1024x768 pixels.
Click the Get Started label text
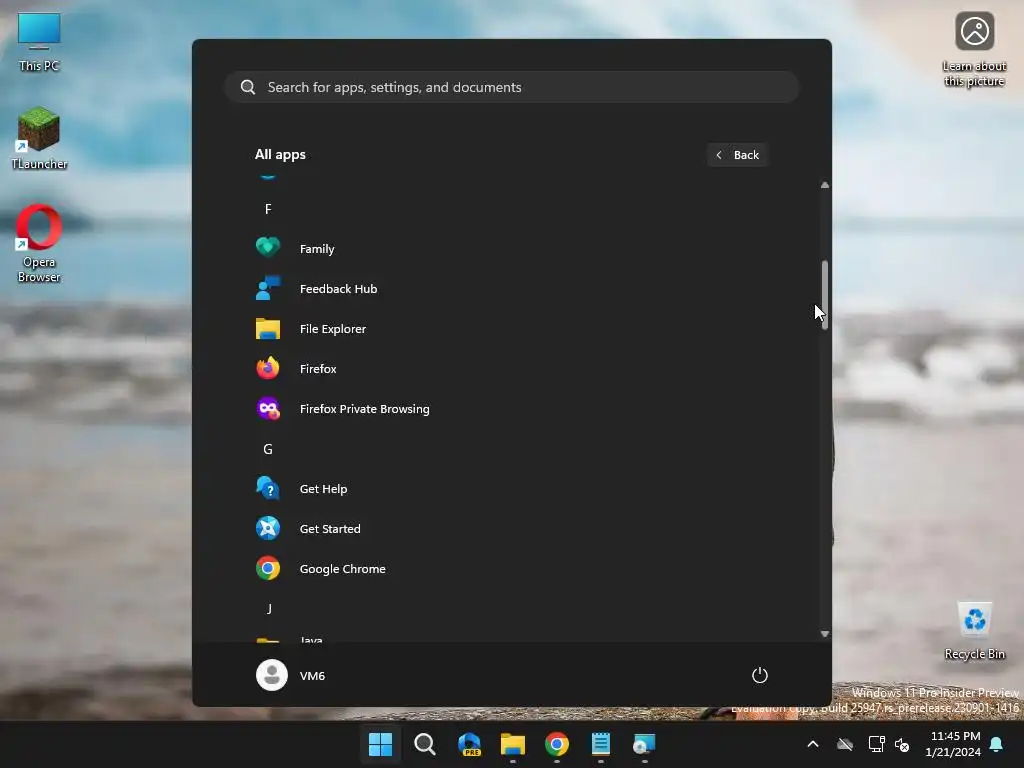pyautogui.click(x=330, y=529)
